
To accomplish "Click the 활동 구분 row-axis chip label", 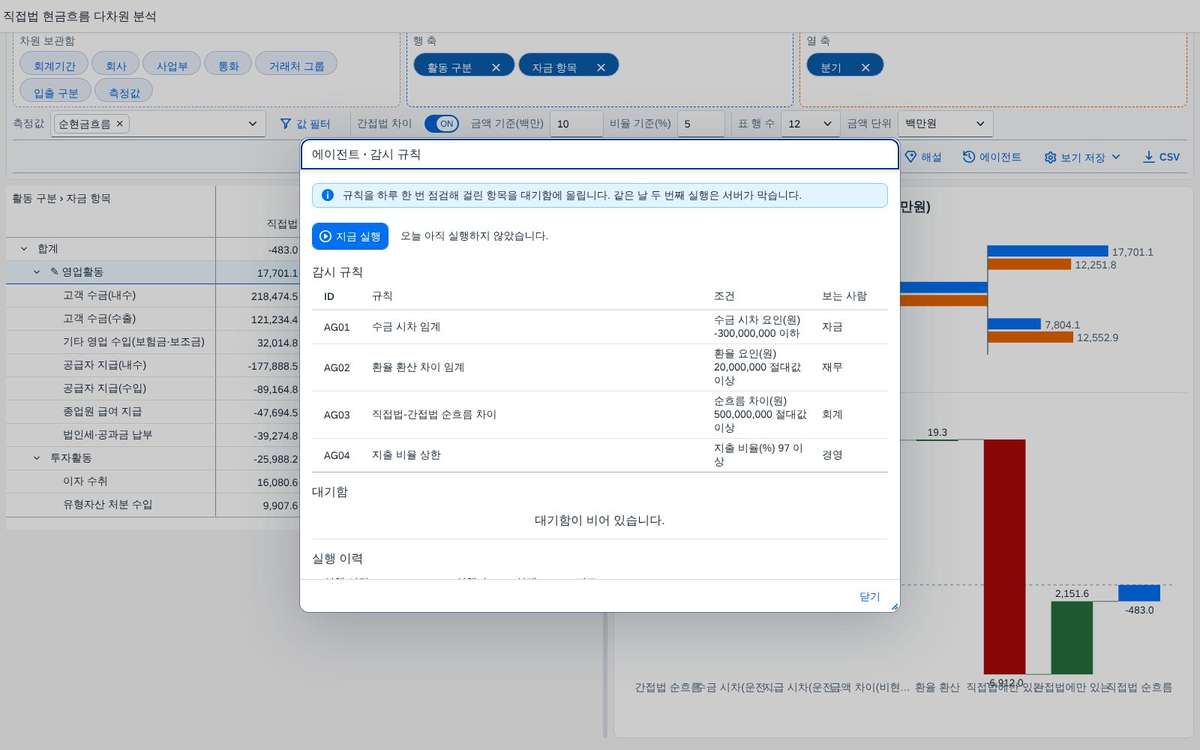I will [x=449, y=67].
